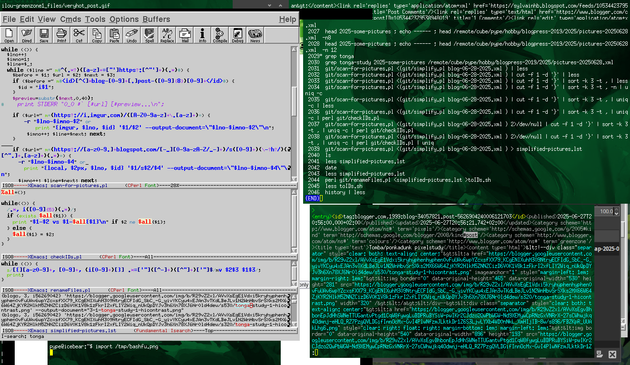Screen dimensions: 630x365
Task: Click the Dired folder toolbar icon
Action: click(x=27, y=35)
